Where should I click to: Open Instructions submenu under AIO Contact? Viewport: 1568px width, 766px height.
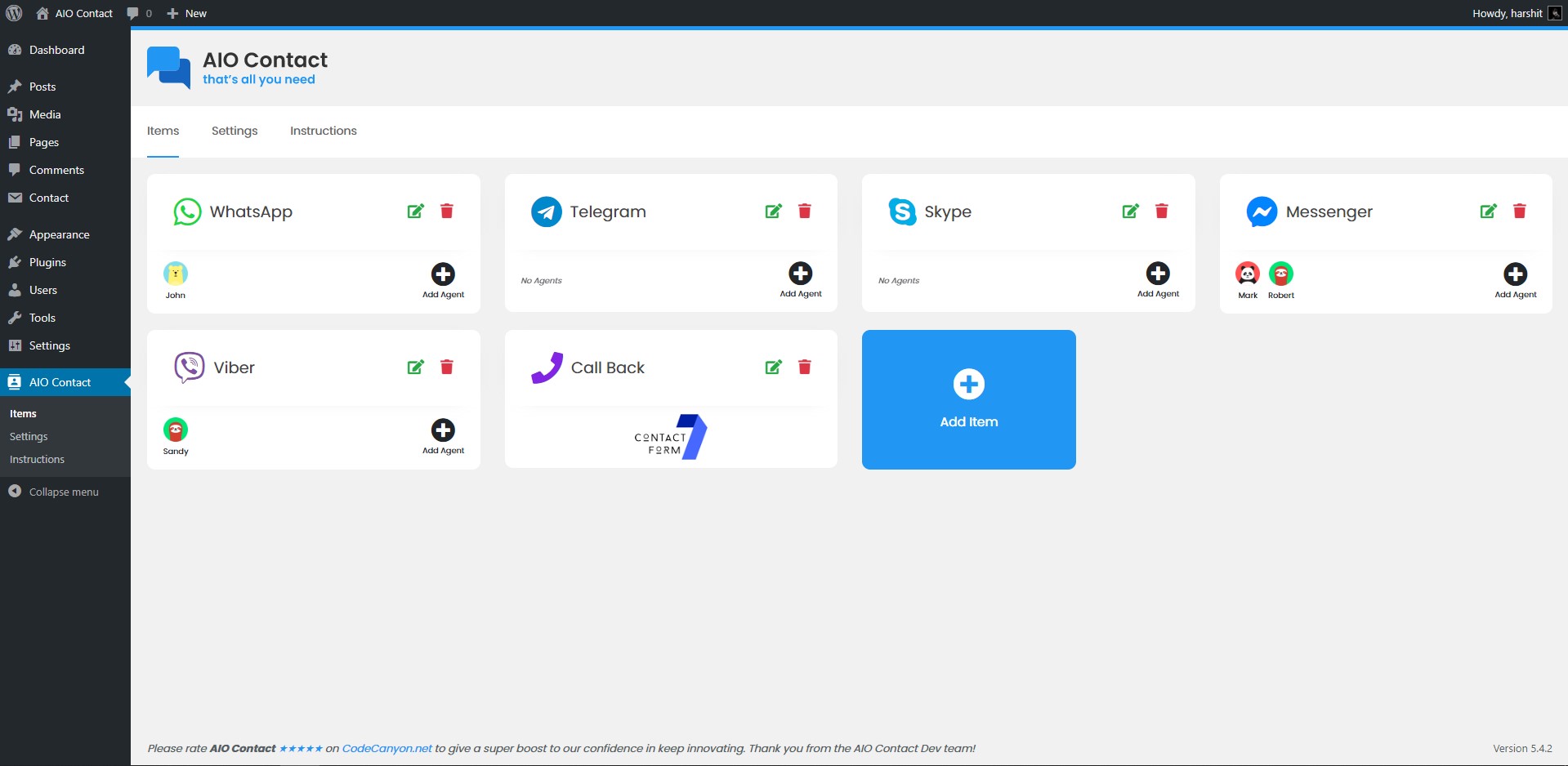point(37,460)
